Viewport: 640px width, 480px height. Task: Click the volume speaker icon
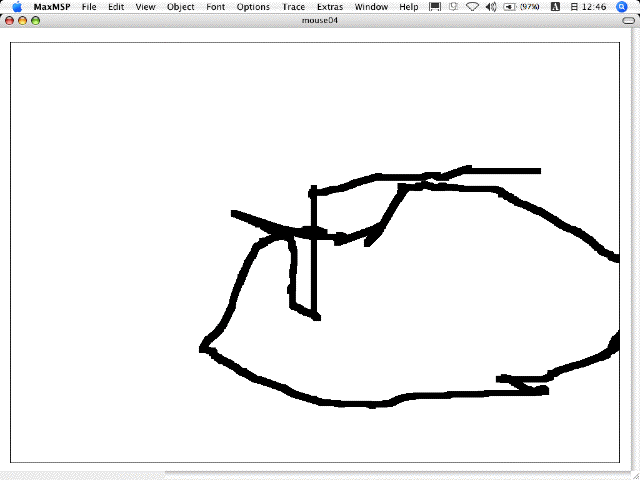492,7
